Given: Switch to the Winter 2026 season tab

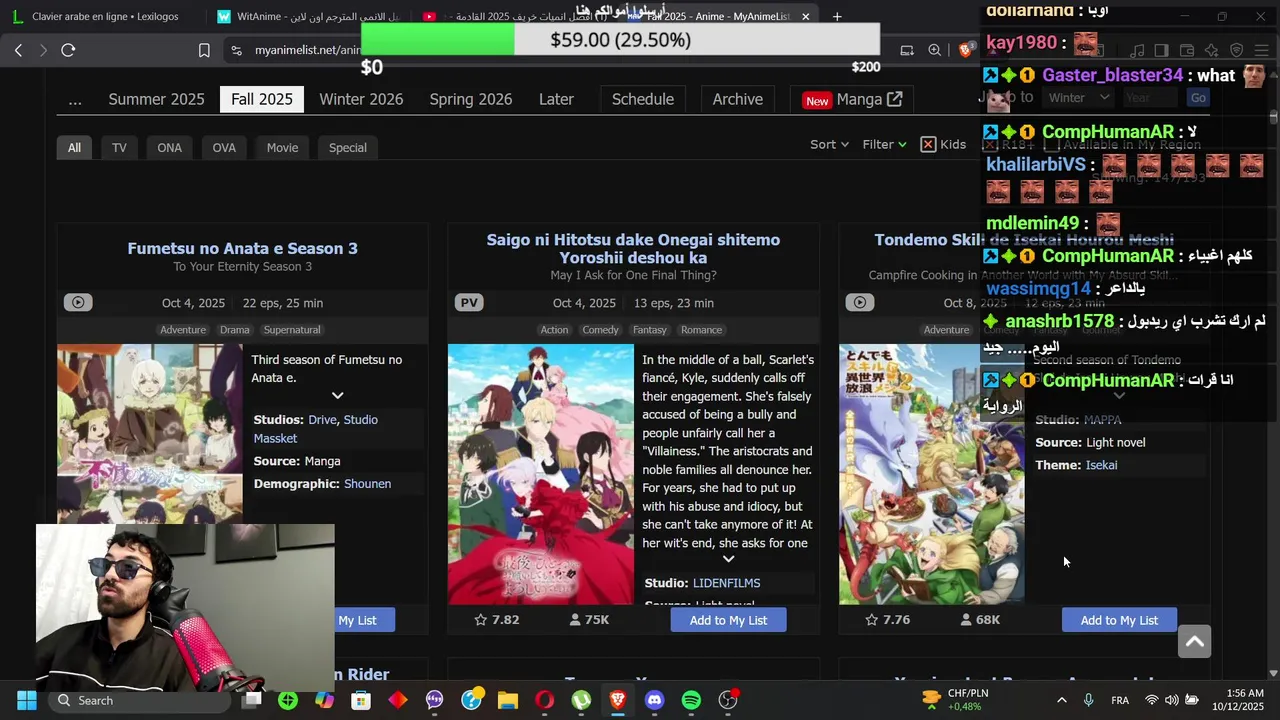Looking at the screenshot, I should (x=361, y=99).
